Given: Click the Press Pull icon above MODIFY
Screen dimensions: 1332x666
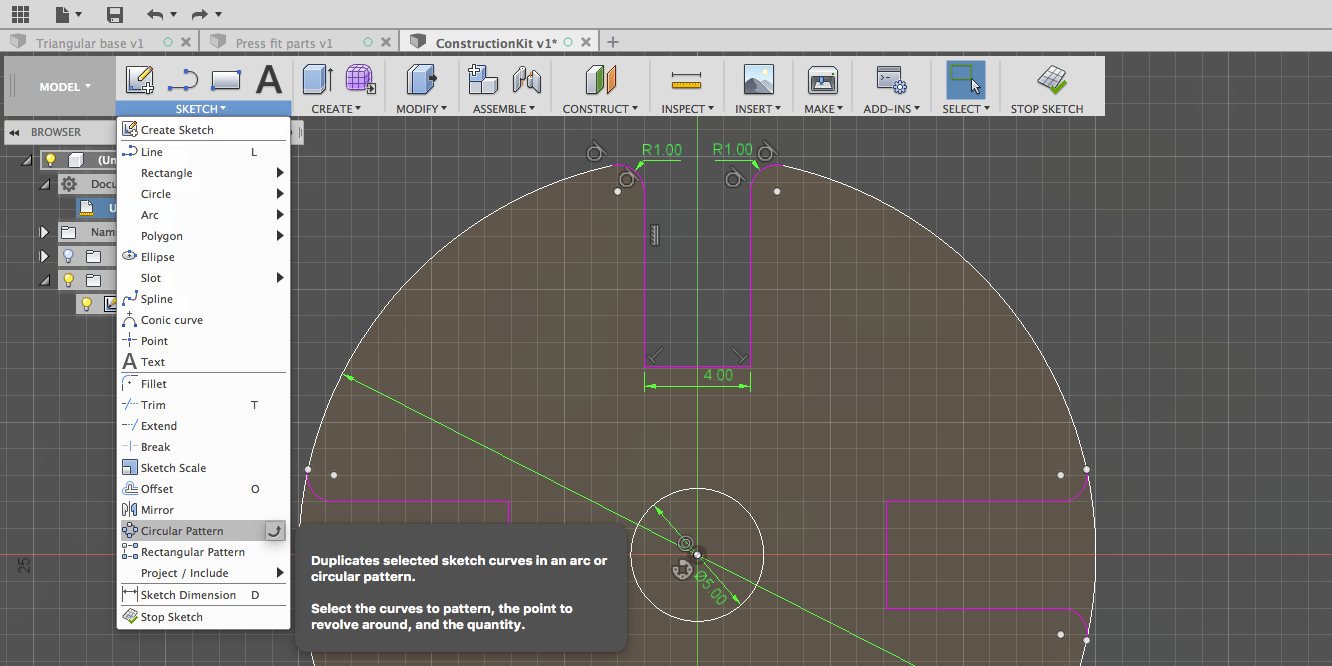Looking at the screenshot, I should pyautogui.click(x=422, y=80).
